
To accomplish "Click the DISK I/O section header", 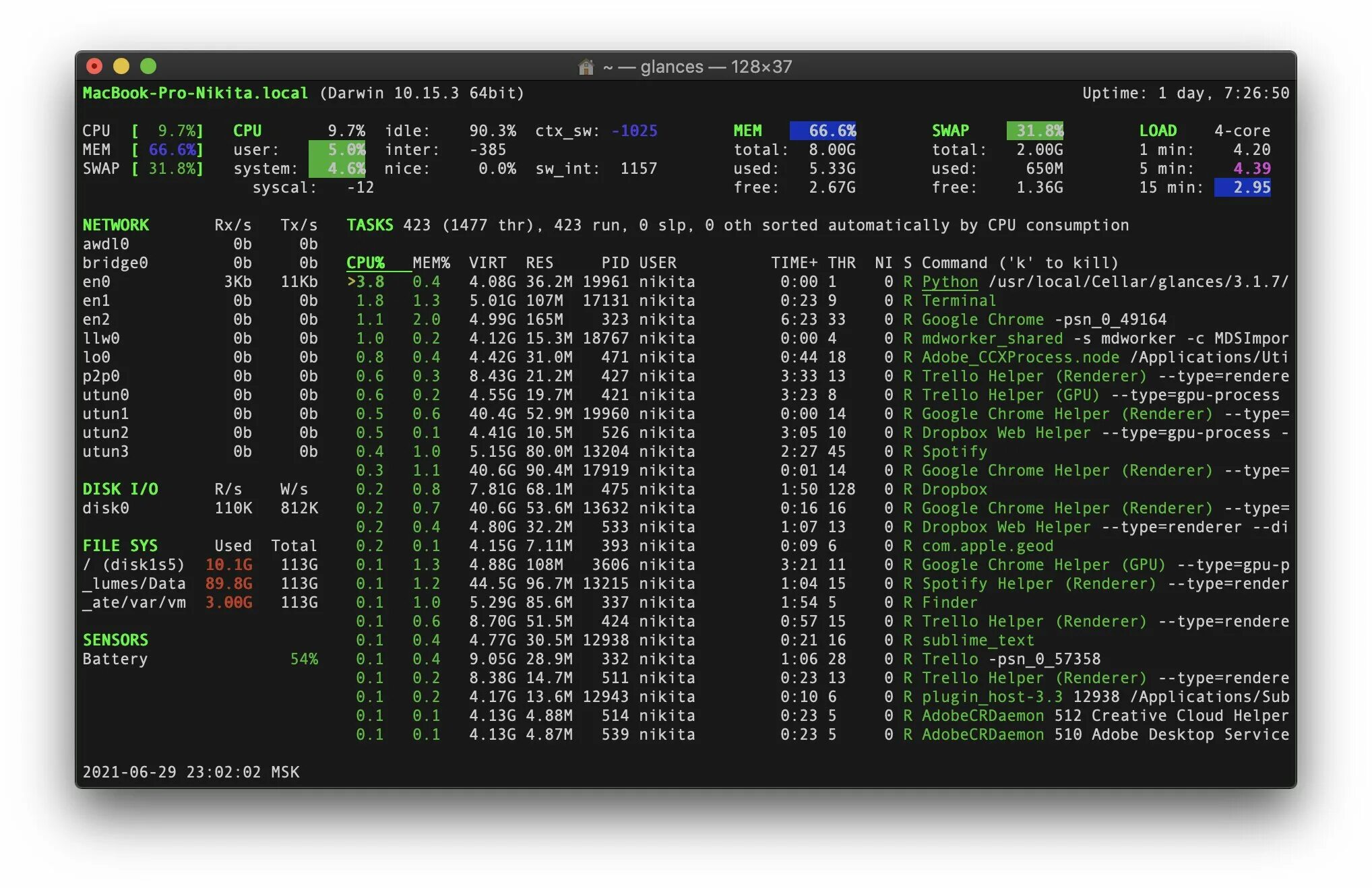I will click(120, 489).
